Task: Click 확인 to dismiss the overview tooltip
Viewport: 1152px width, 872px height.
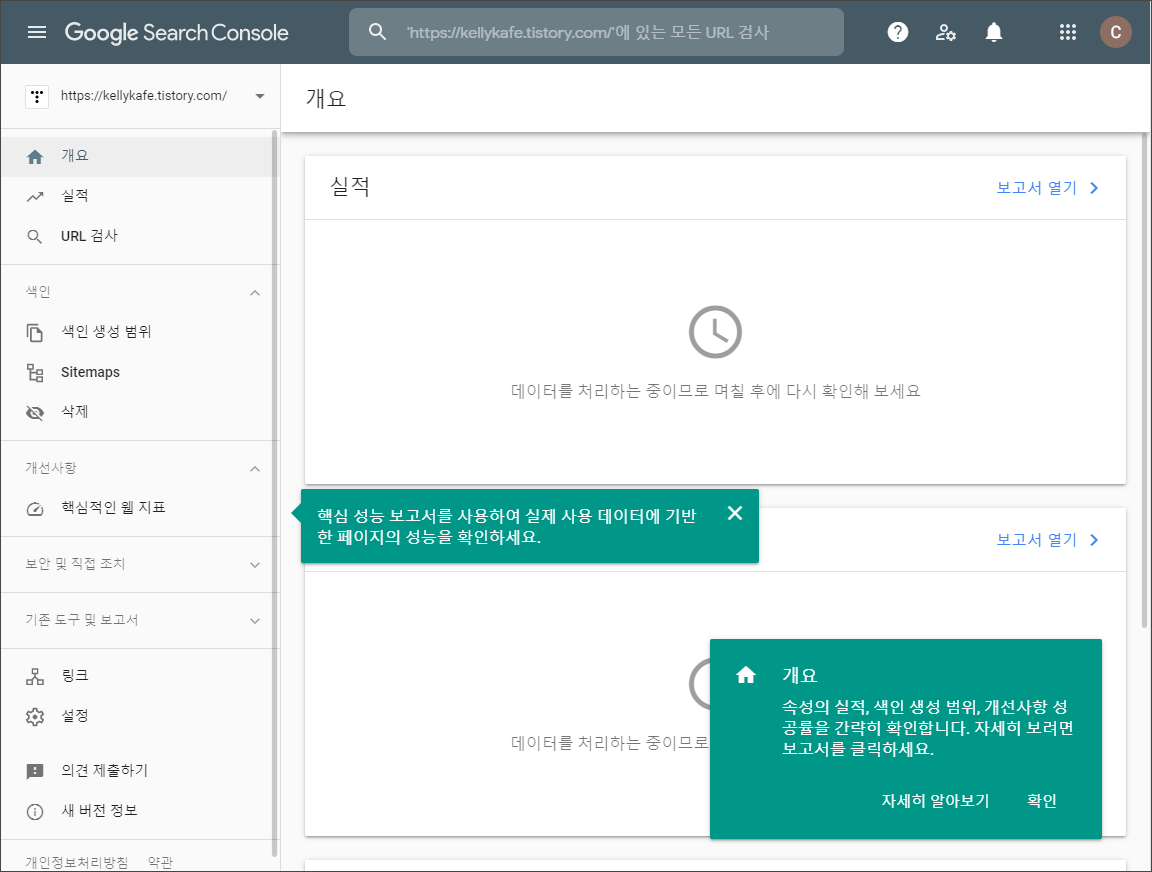Action: pyautogui.click(x=1041, y=800)
